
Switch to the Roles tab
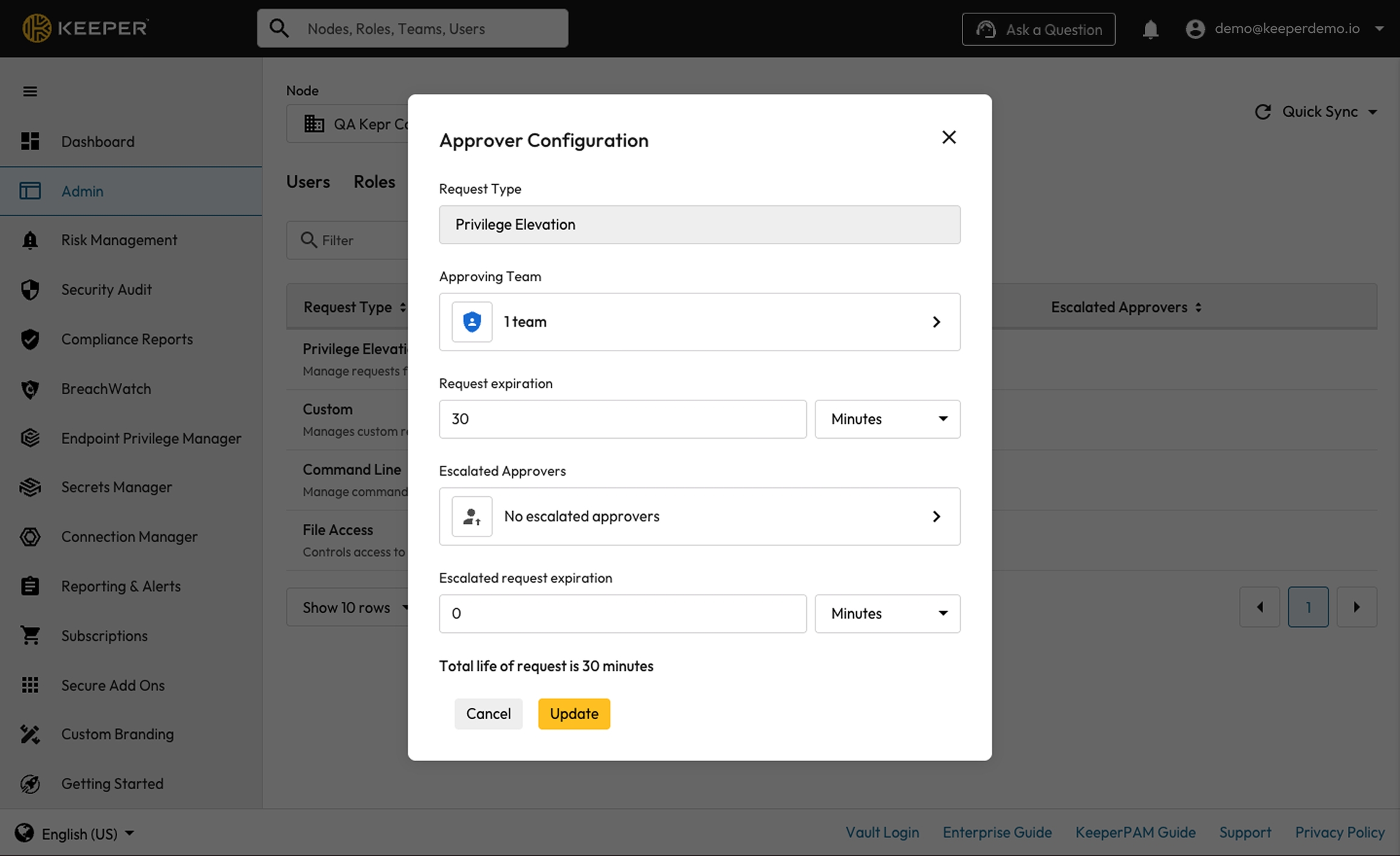(x=374, y=182)
